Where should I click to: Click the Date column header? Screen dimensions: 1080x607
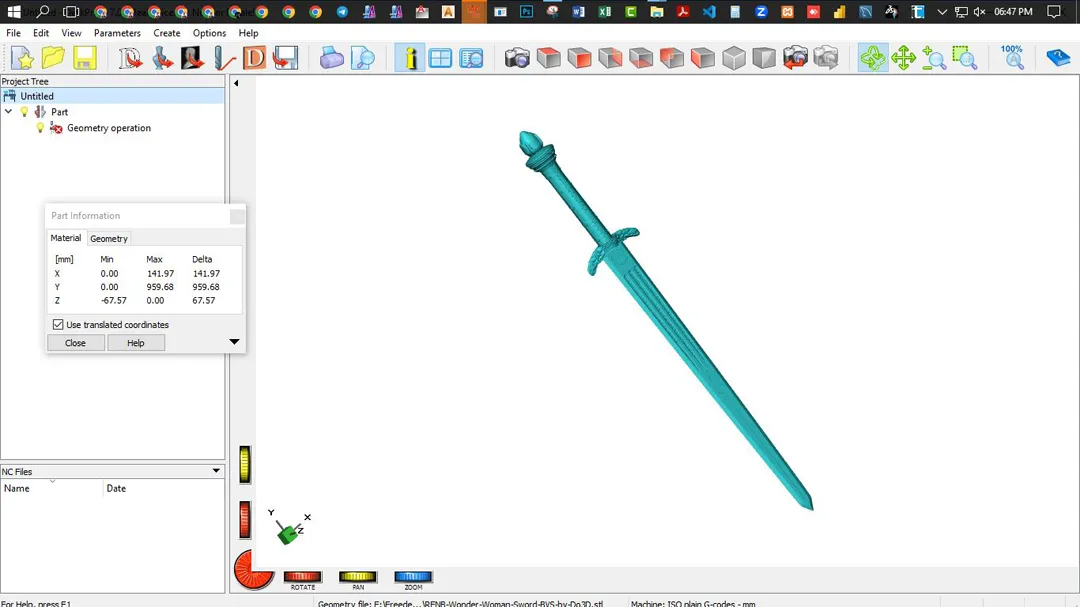click(x=164, y=488)
